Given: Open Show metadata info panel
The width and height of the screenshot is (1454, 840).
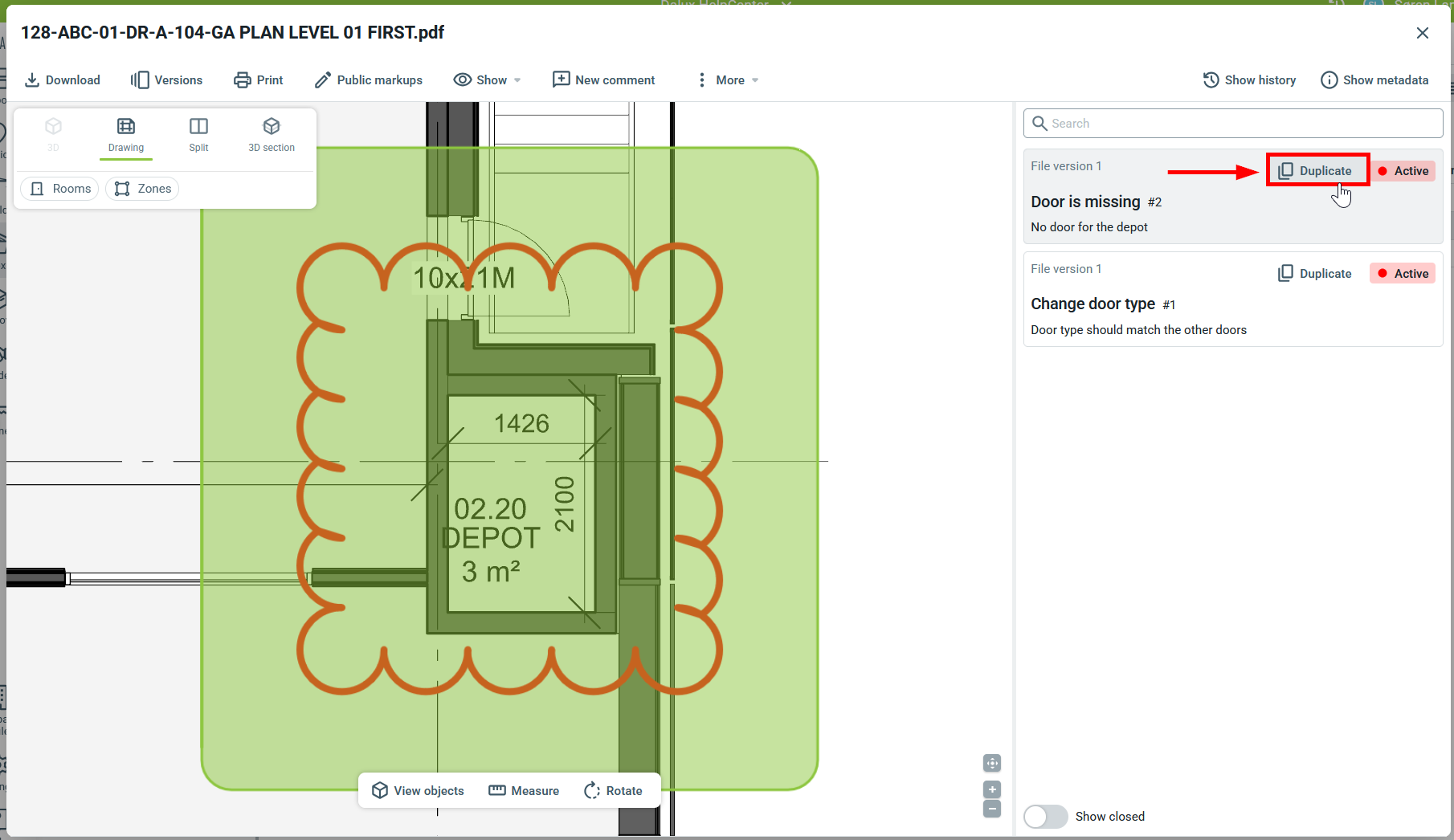Looking at the screenshot, I should tap(1374, 80).
